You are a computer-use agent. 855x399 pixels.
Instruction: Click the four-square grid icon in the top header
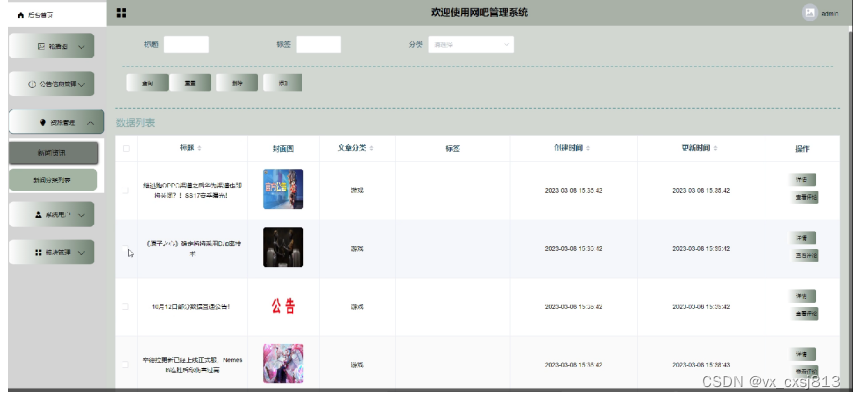point(121,13)
